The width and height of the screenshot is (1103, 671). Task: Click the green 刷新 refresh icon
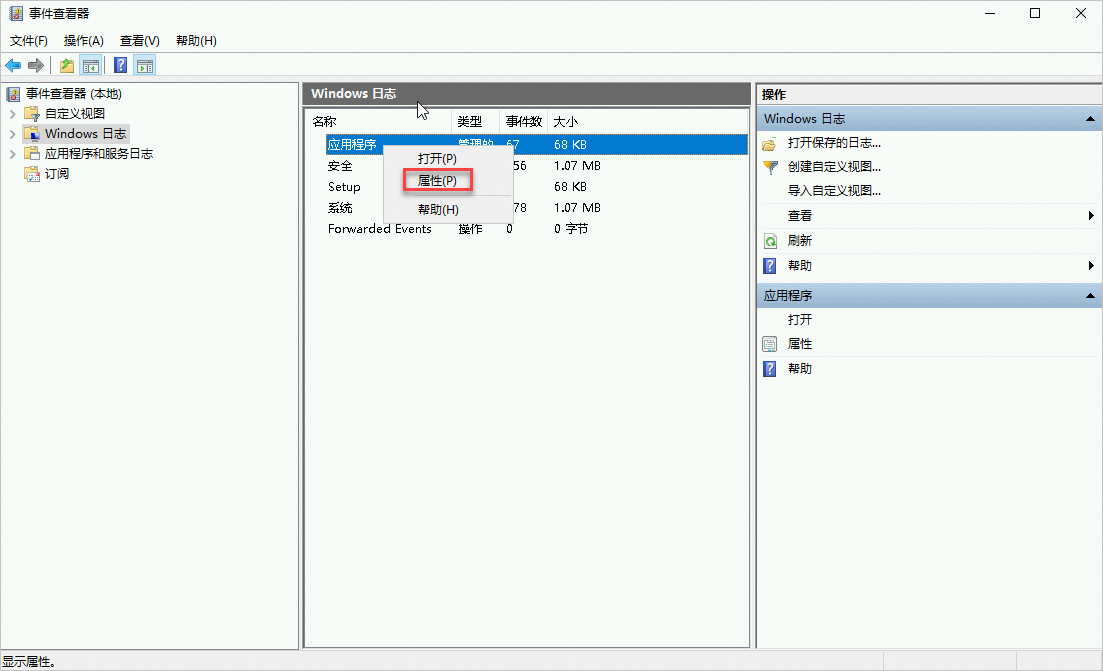click(769, 241)
